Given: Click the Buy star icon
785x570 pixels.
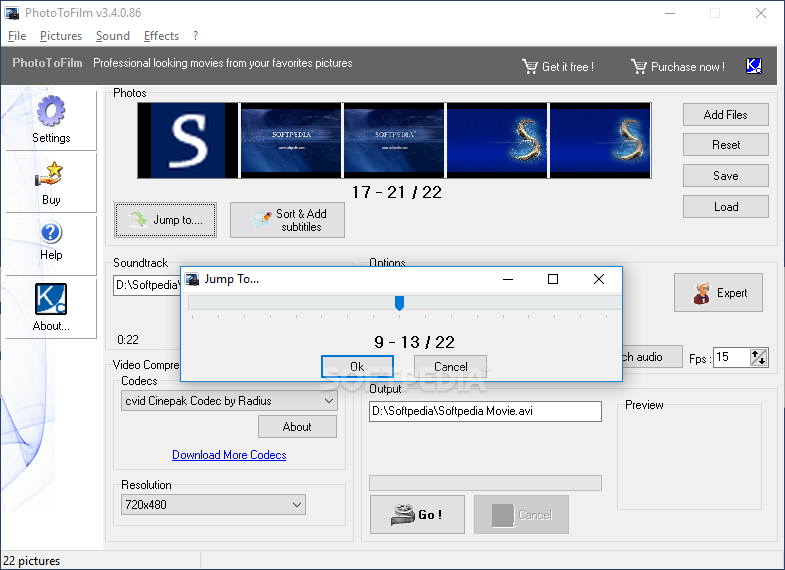Looking at the screenshot, I should point(49,174).
